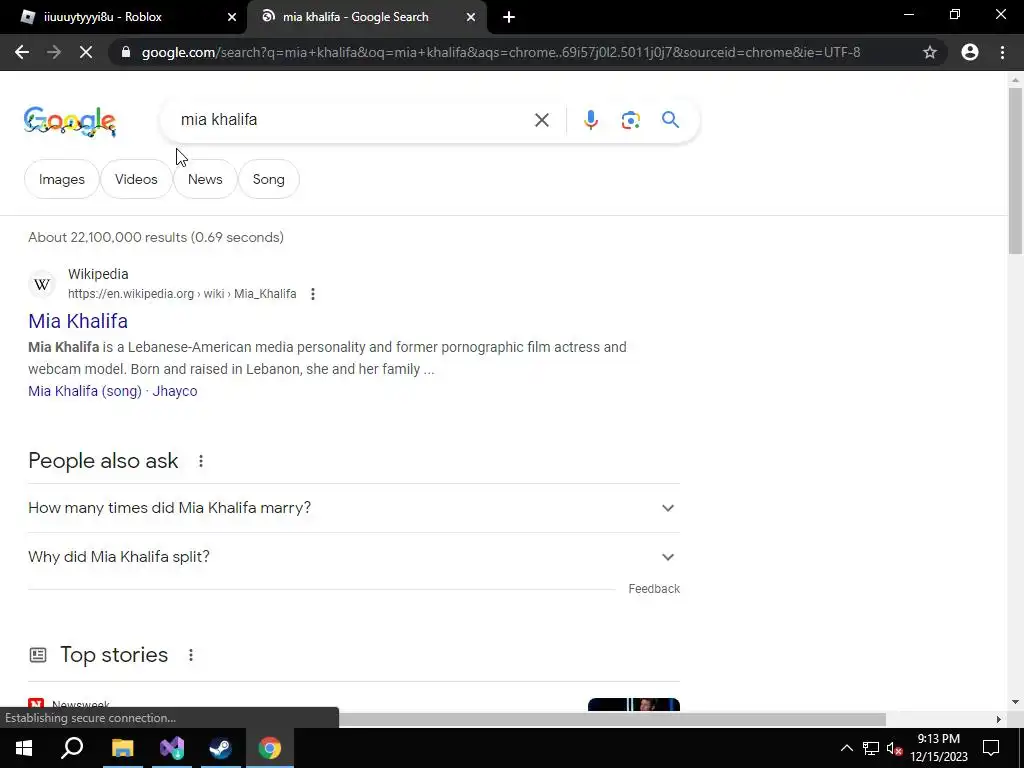Open Visual Studio from the taskbar
The image size is (1024, 768).
coord(172,748)
